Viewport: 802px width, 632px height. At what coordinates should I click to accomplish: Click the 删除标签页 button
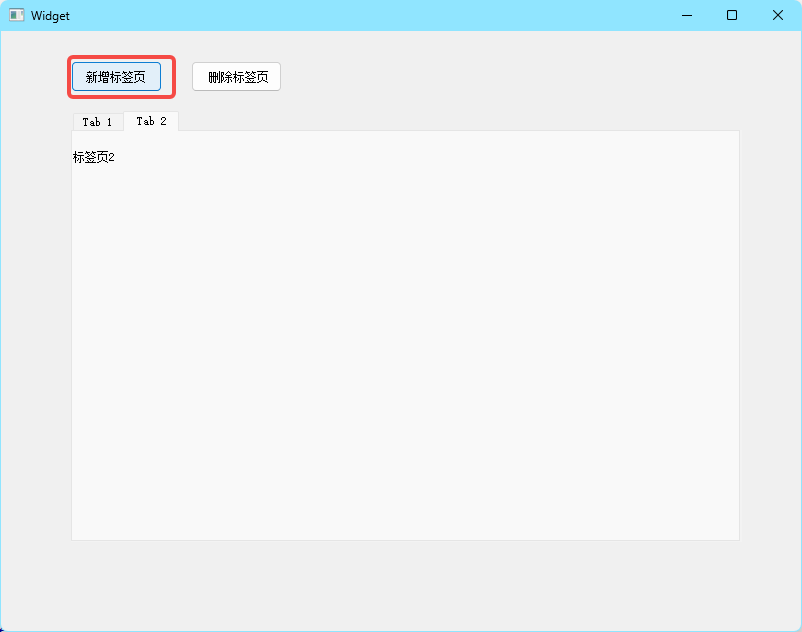point(236,77)
